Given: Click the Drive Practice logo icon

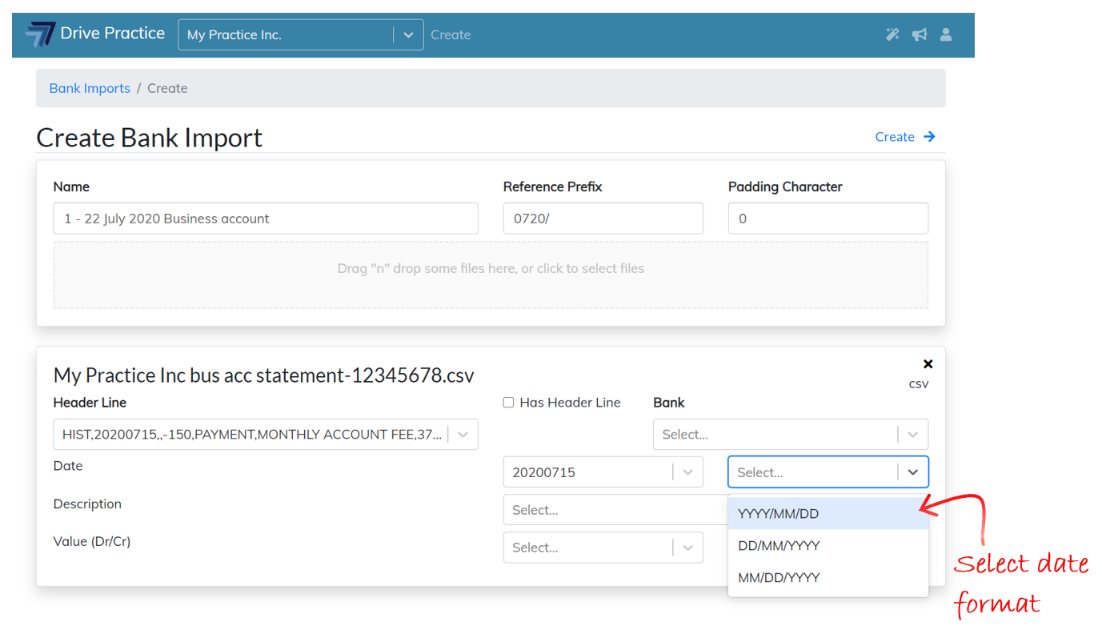Looking at the screenshot, I should (40, 34).
